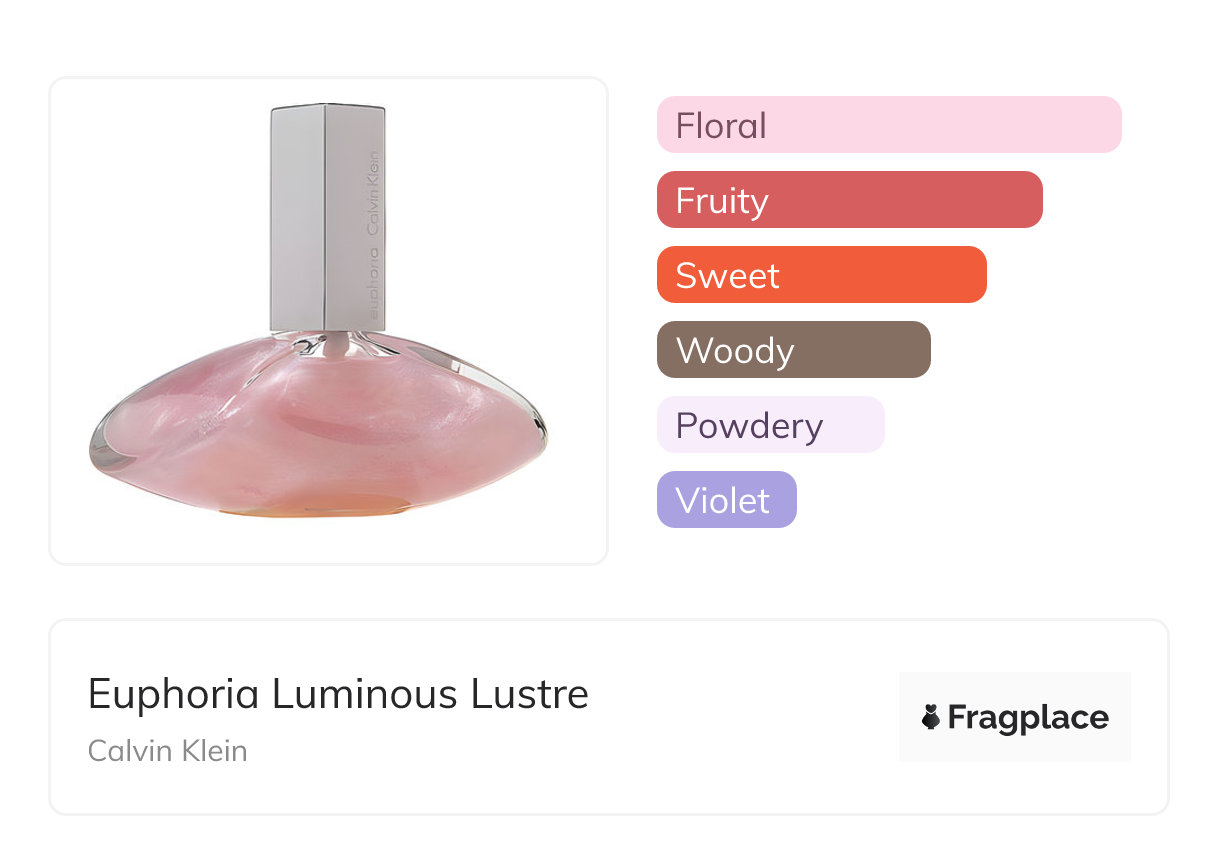This screenshot has height=864, width=1218.
Task: Click the pink perfume bottle body
Action: [320, 420]
